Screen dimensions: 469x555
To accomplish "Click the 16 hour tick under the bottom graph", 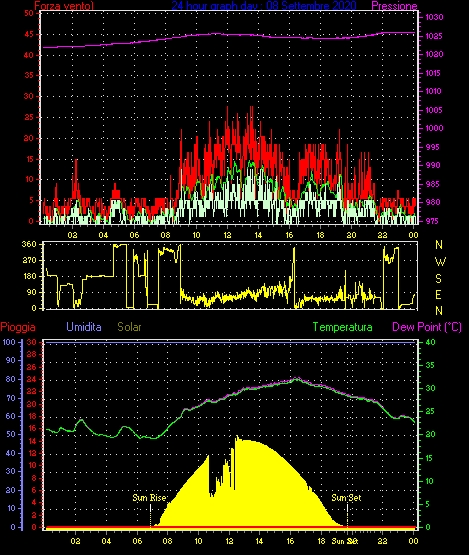I will (x=290, y=541).
